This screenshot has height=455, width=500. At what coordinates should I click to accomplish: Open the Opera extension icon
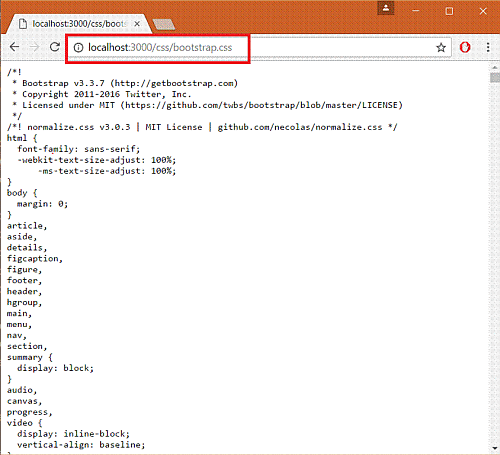point(465,47)
